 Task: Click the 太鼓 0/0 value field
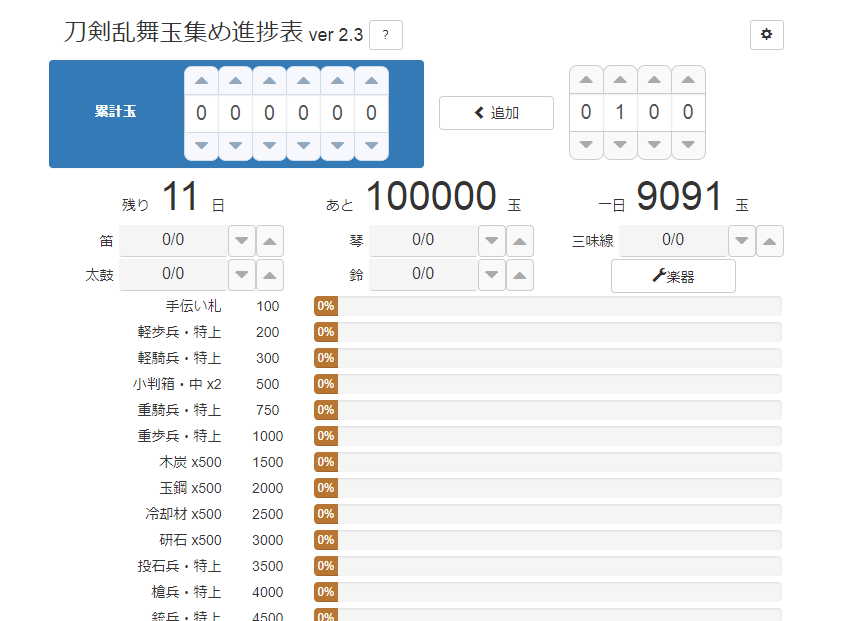[173, 274]
